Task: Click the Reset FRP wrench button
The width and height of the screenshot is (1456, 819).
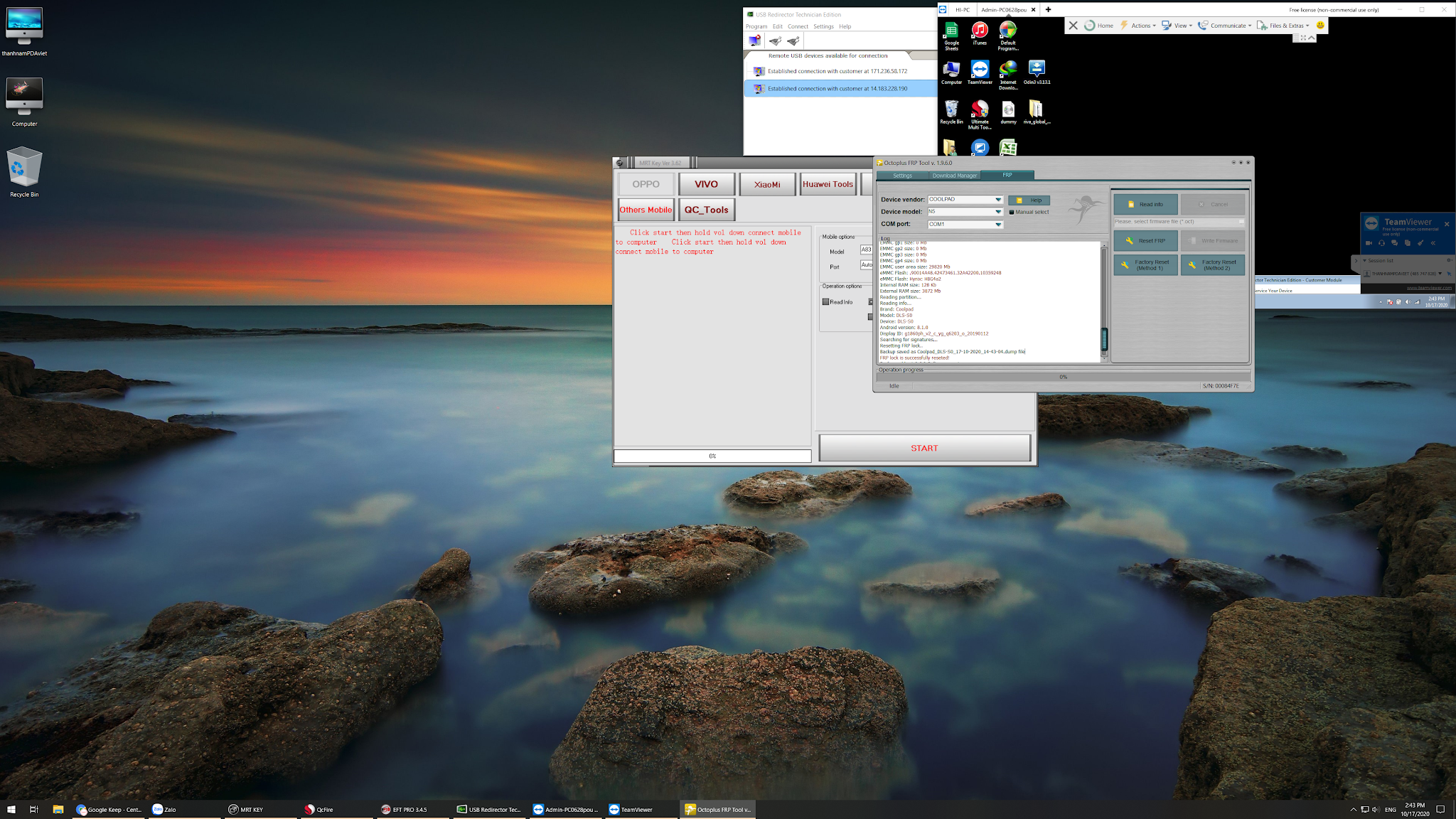Action: click(1145, 241)
